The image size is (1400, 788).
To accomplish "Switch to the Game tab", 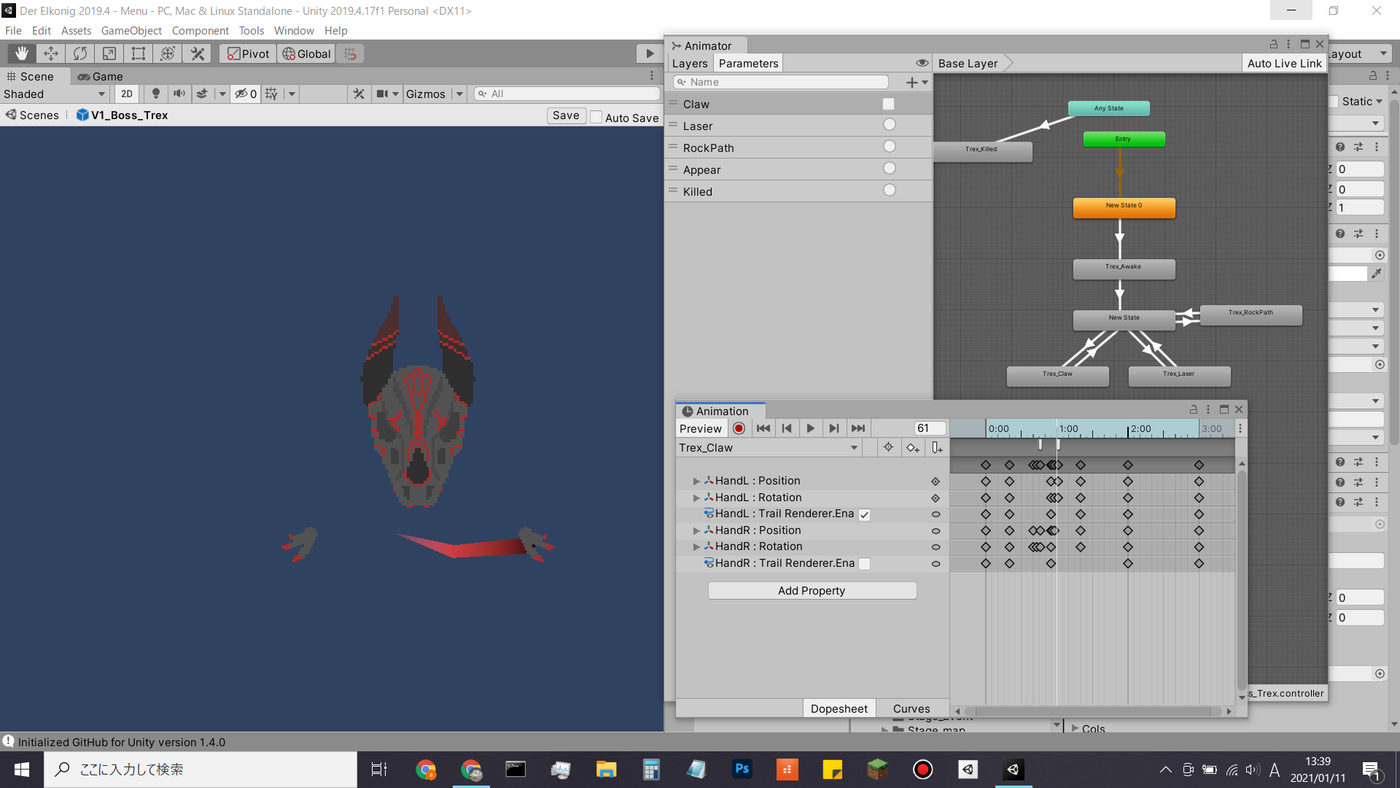I will pos(100,76).
